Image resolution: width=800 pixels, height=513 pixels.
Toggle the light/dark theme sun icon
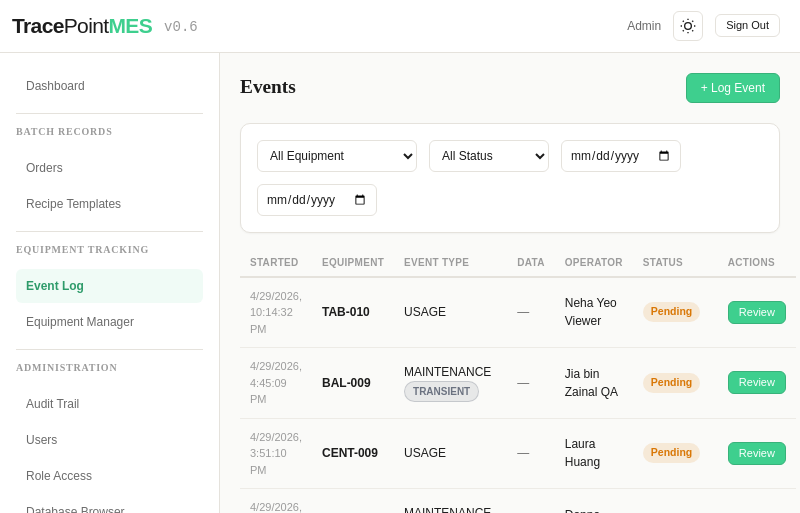pyautogui.click(x=688, y=26)
